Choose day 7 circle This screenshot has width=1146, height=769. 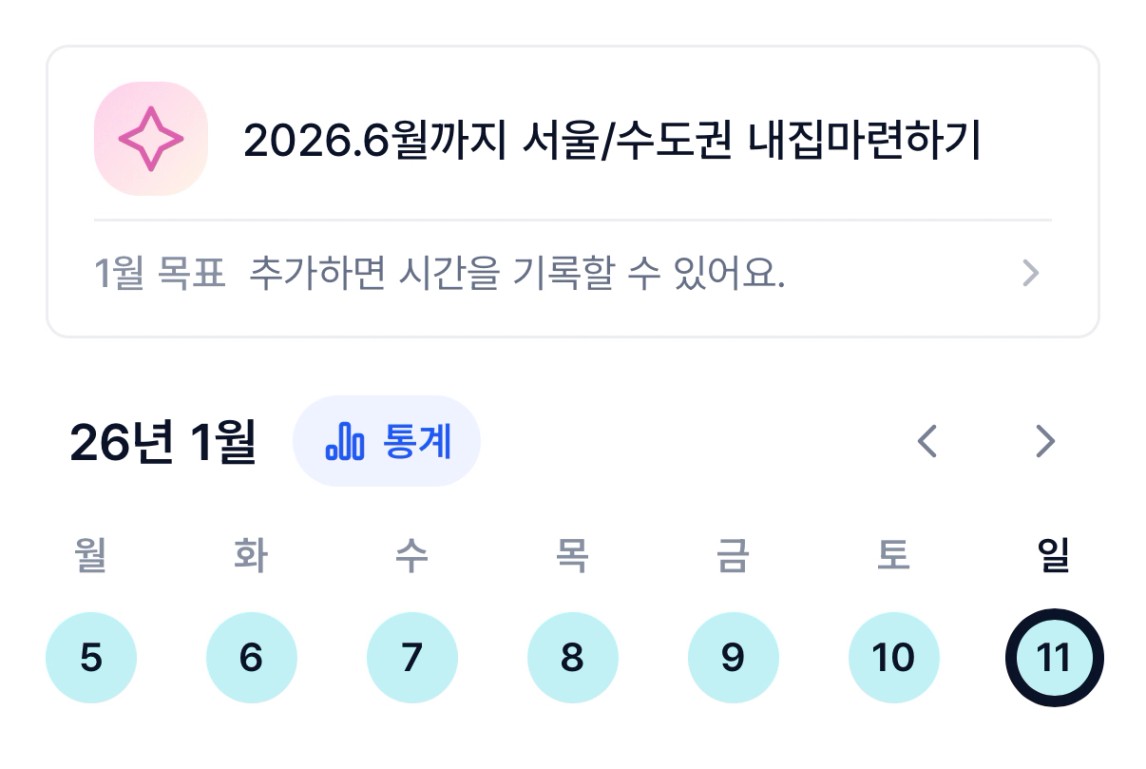[412, 658]
